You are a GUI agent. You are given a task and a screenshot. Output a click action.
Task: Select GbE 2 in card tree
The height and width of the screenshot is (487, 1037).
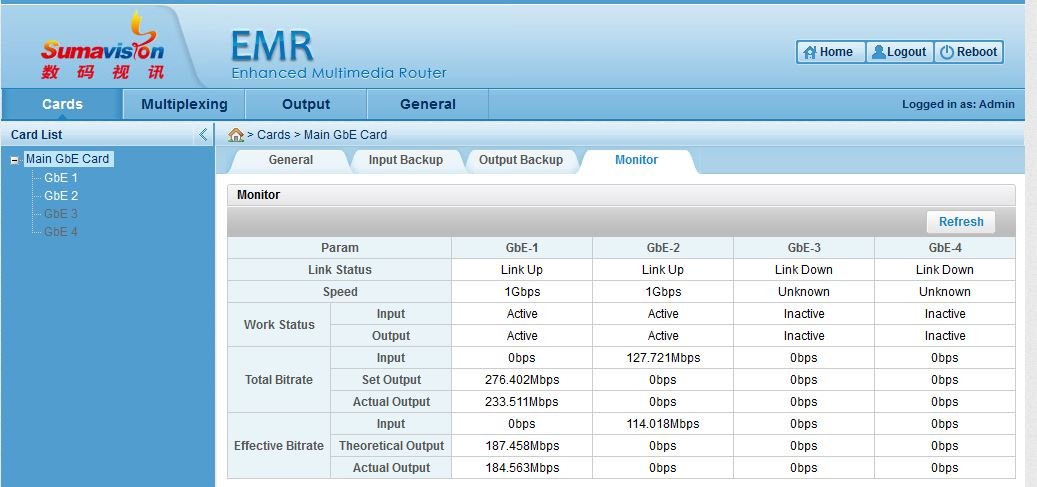point(61,196)
